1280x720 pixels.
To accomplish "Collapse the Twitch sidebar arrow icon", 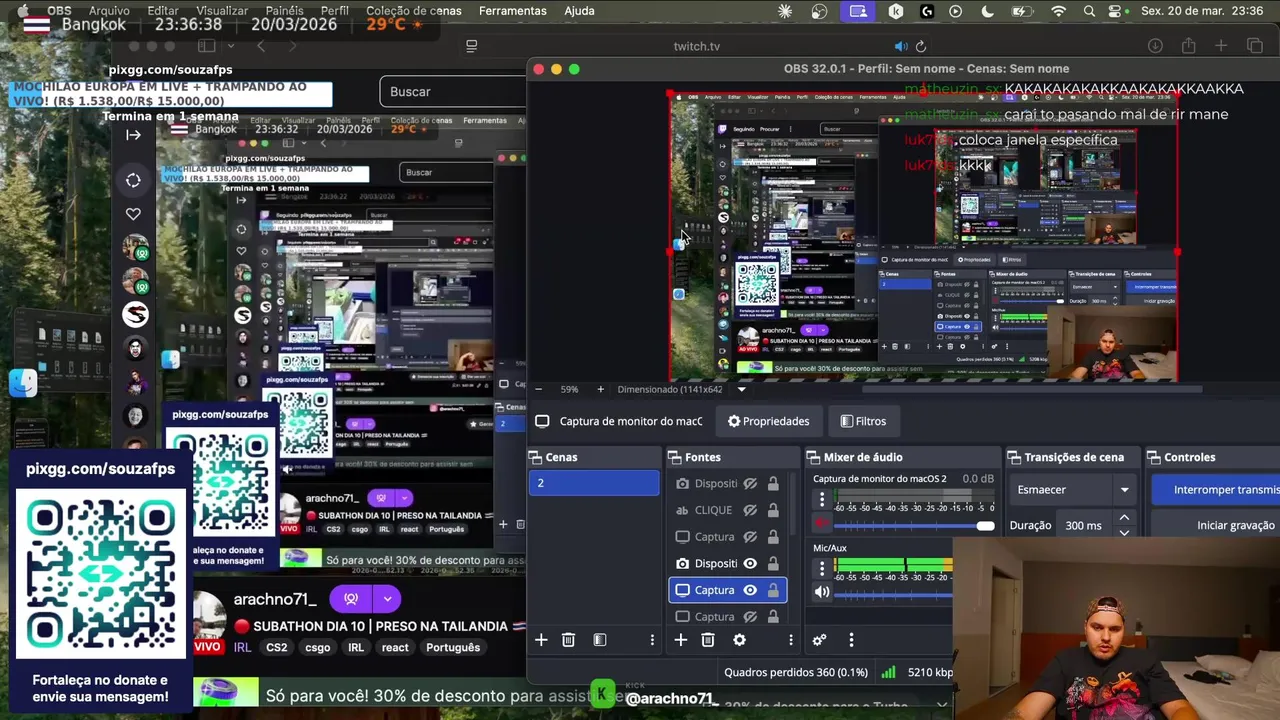I will (133, 135).
